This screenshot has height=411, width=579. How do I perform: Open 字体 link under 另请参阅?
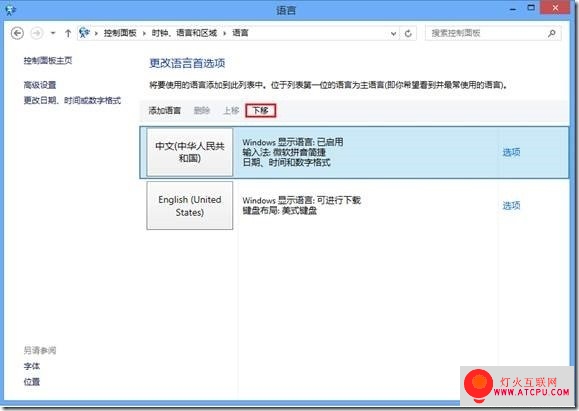(32, 366)
